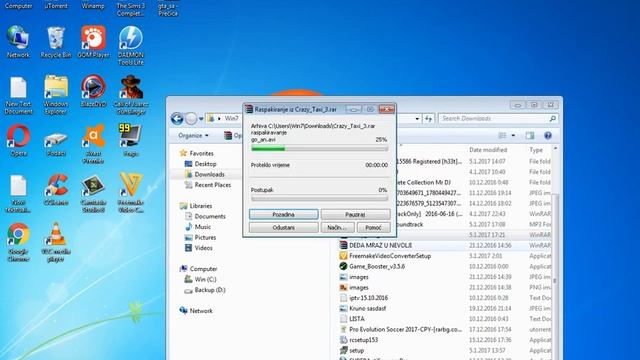Open the Organize menu dropdown

(193, 135)
